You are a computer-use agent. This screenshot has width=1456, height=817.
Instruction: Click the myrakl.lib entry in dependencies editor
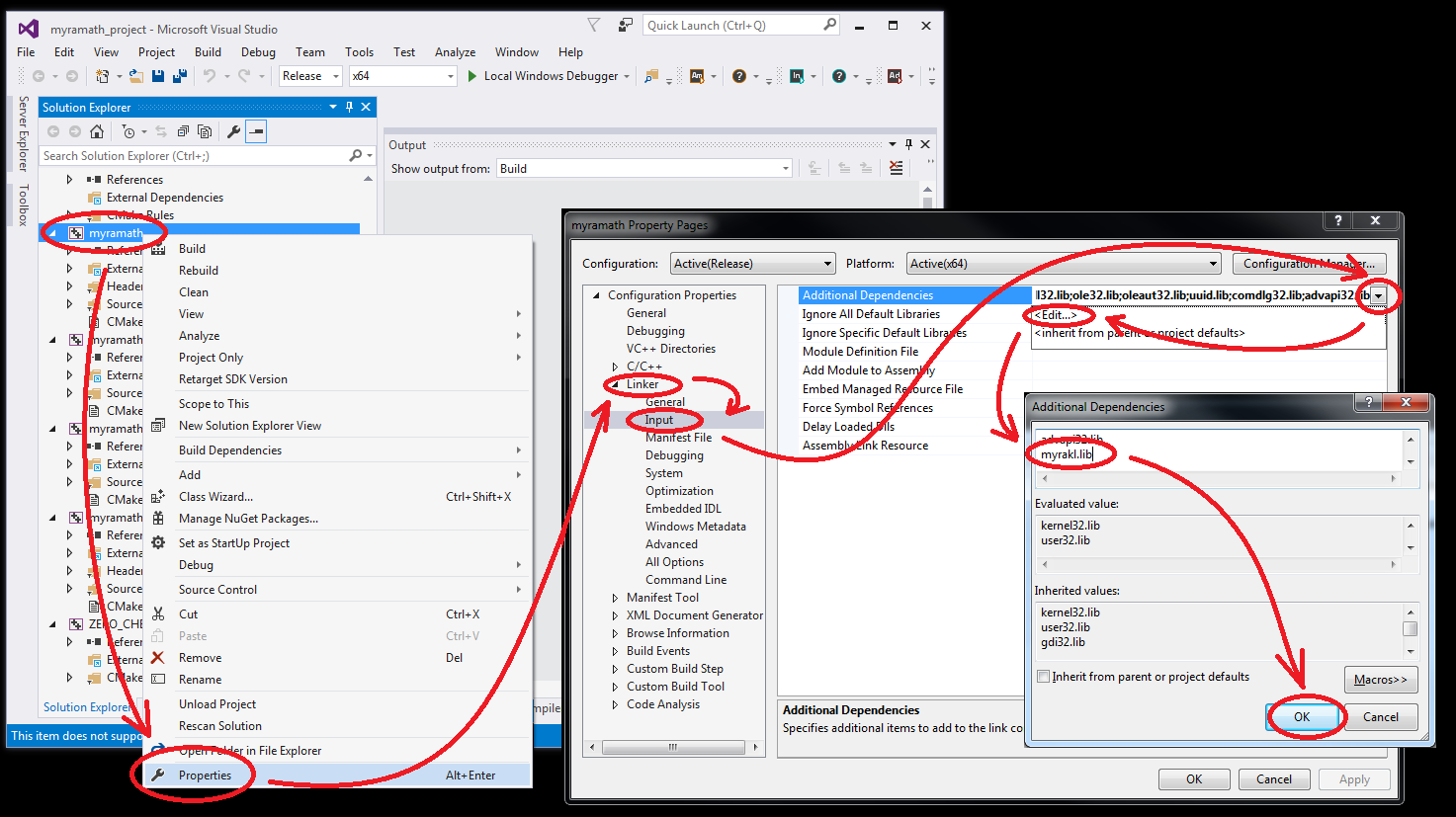[1067, 454]
